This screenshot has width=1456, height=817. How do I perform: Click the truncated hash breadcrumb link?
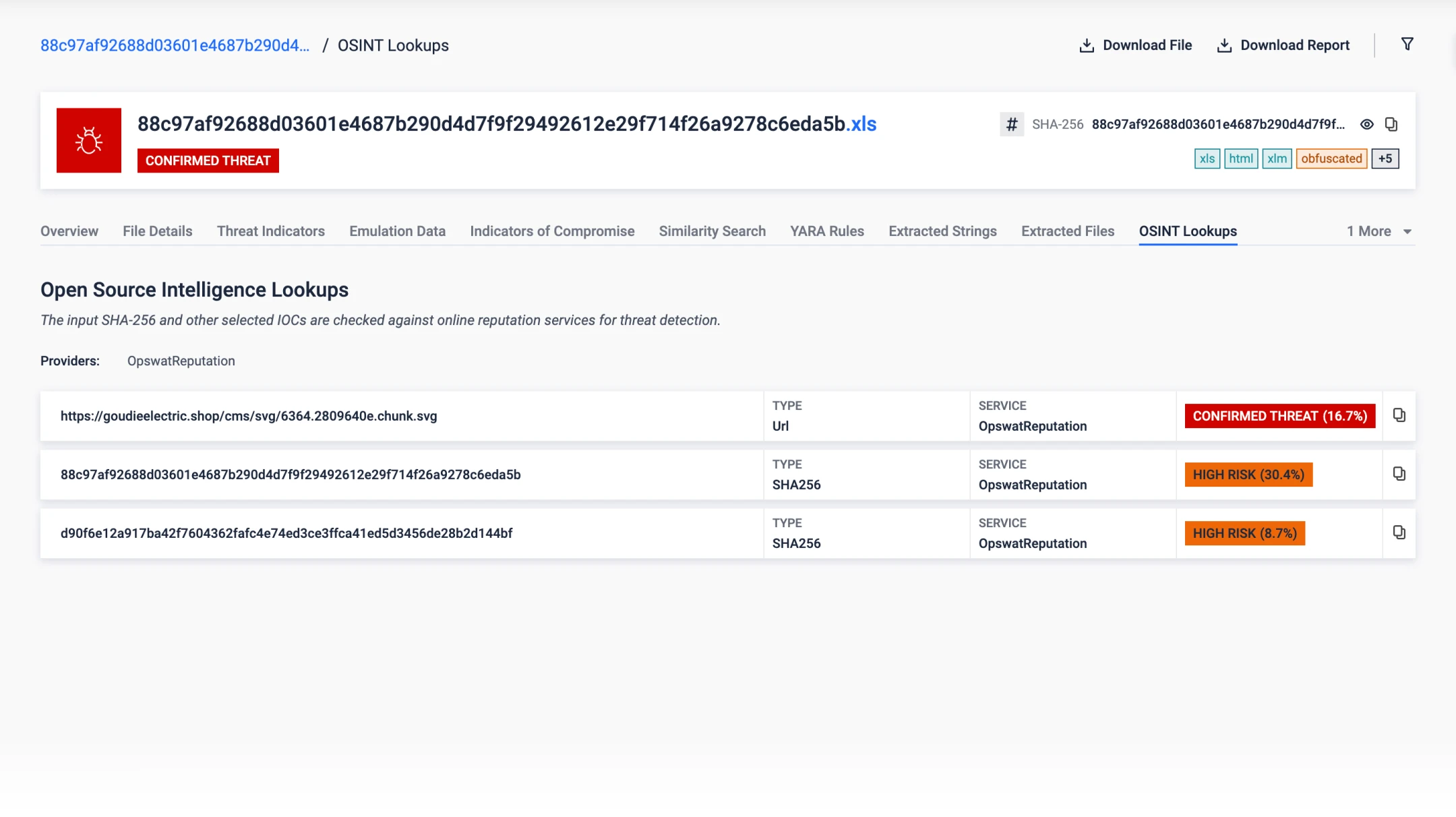click(175, 45)
